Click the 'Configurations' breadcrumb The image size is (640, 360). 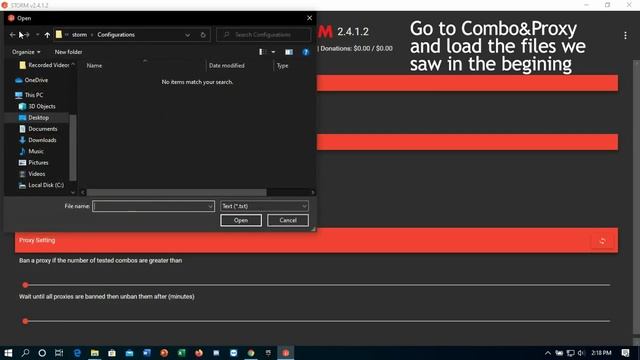pyautogui.click(x=116, y=35)
